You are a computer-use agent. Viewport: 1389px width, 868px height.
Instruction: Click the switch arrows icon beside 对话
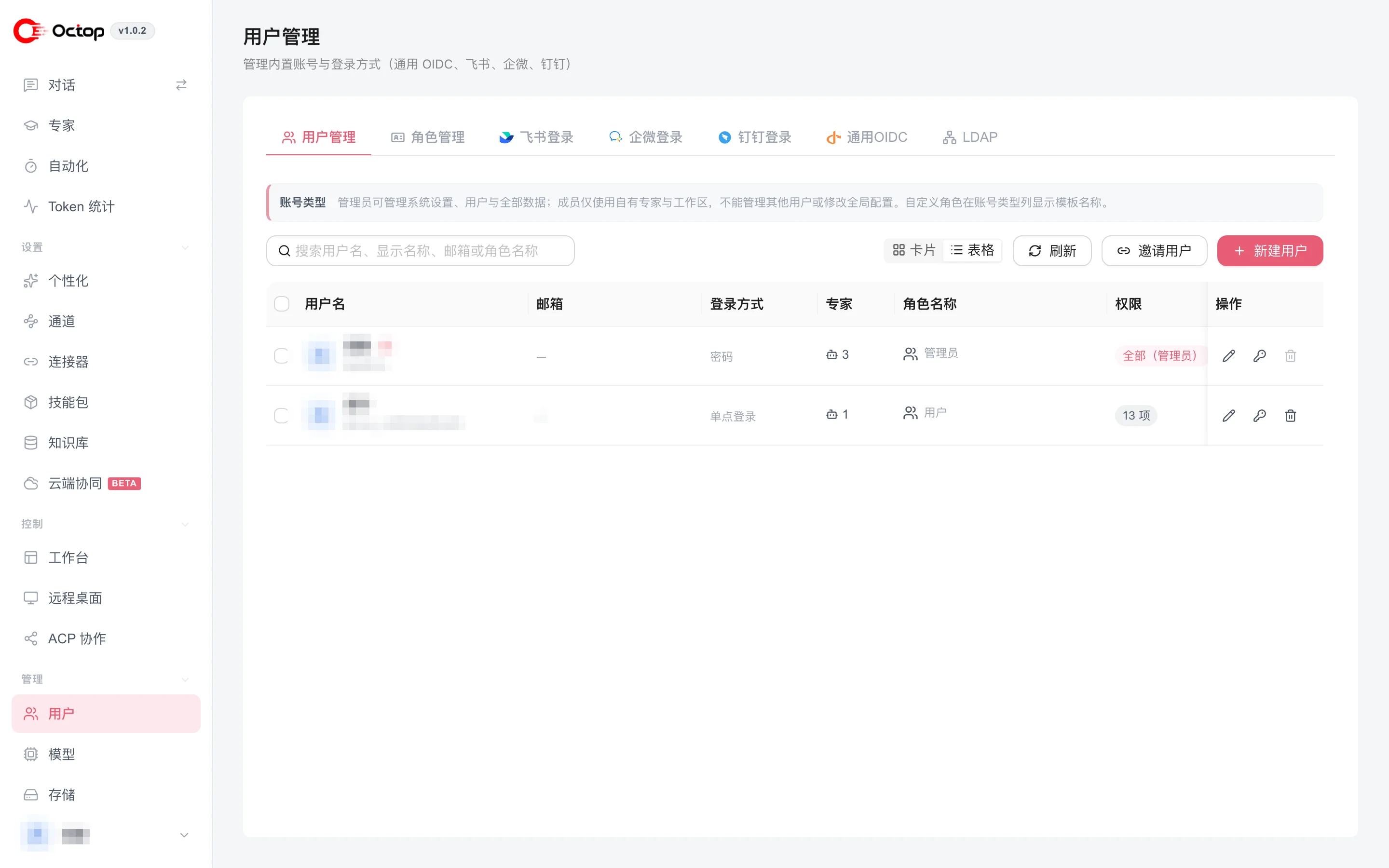tap(181, 85)
